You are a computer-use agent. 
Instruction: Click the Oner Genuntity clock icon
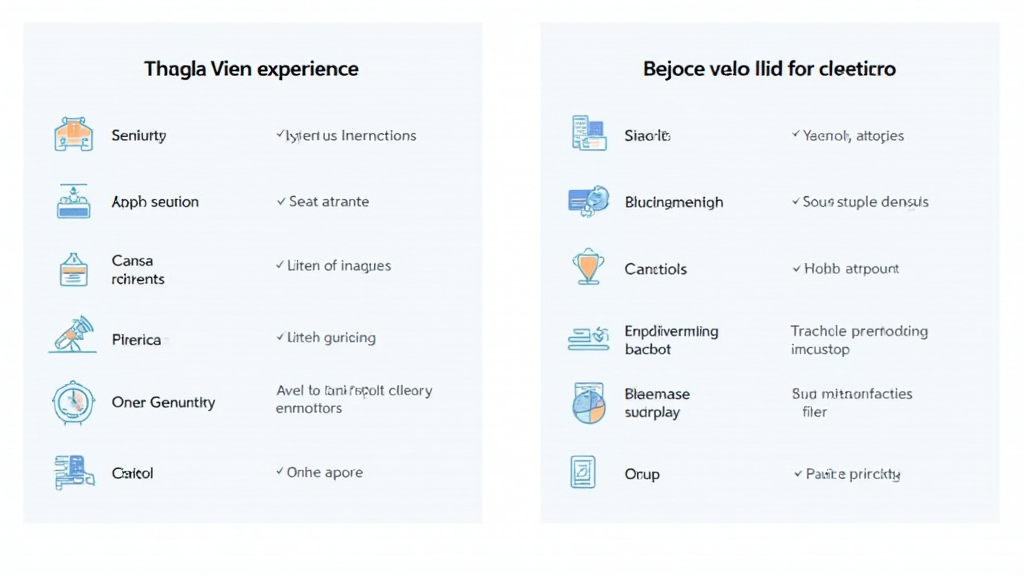pos(73,403)
